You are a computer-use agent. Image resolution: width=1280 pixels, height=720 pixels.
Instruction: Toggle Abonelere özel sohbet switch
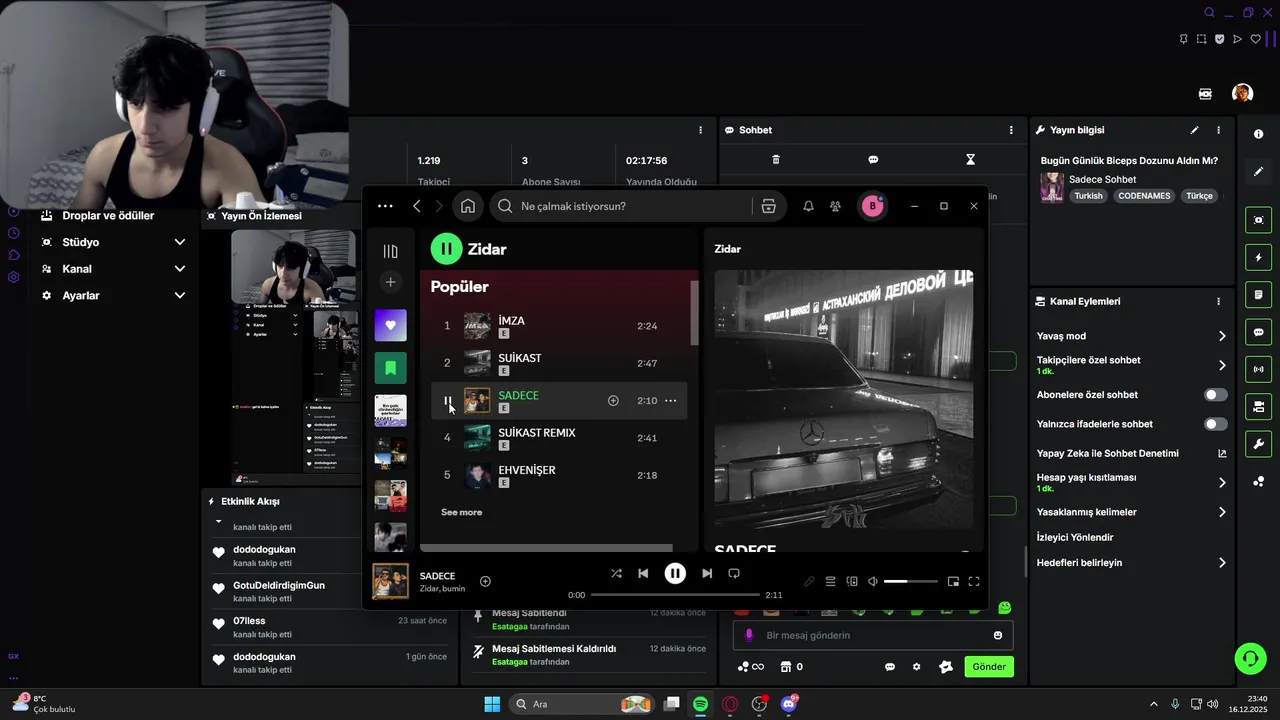coord(1215,395)
